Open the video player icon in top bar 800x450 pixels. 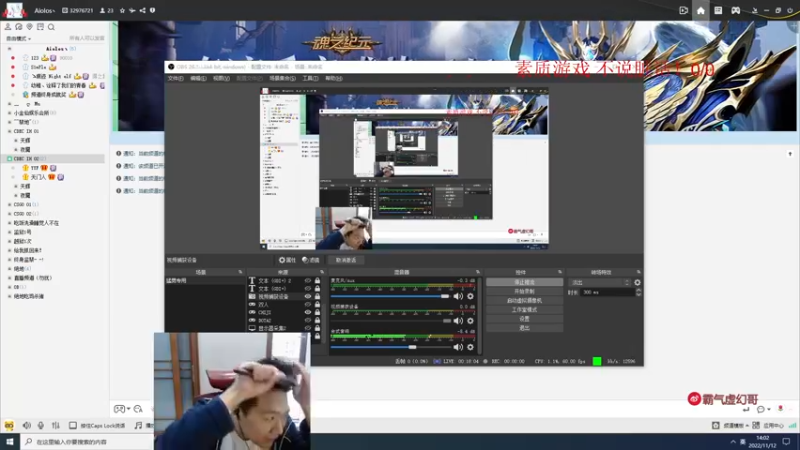point(684,10)
